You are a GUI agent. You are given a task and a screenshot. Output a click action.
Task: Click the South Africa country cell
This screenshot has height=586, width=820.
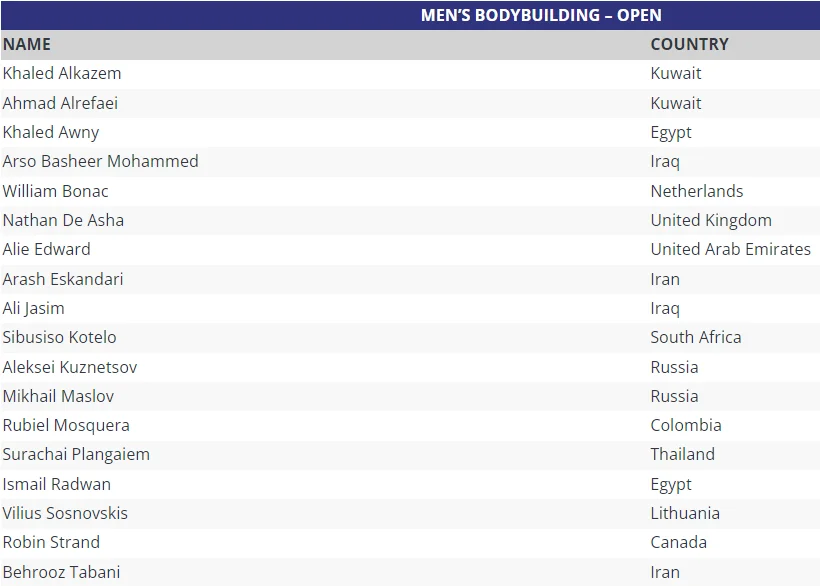pos(696,337)
